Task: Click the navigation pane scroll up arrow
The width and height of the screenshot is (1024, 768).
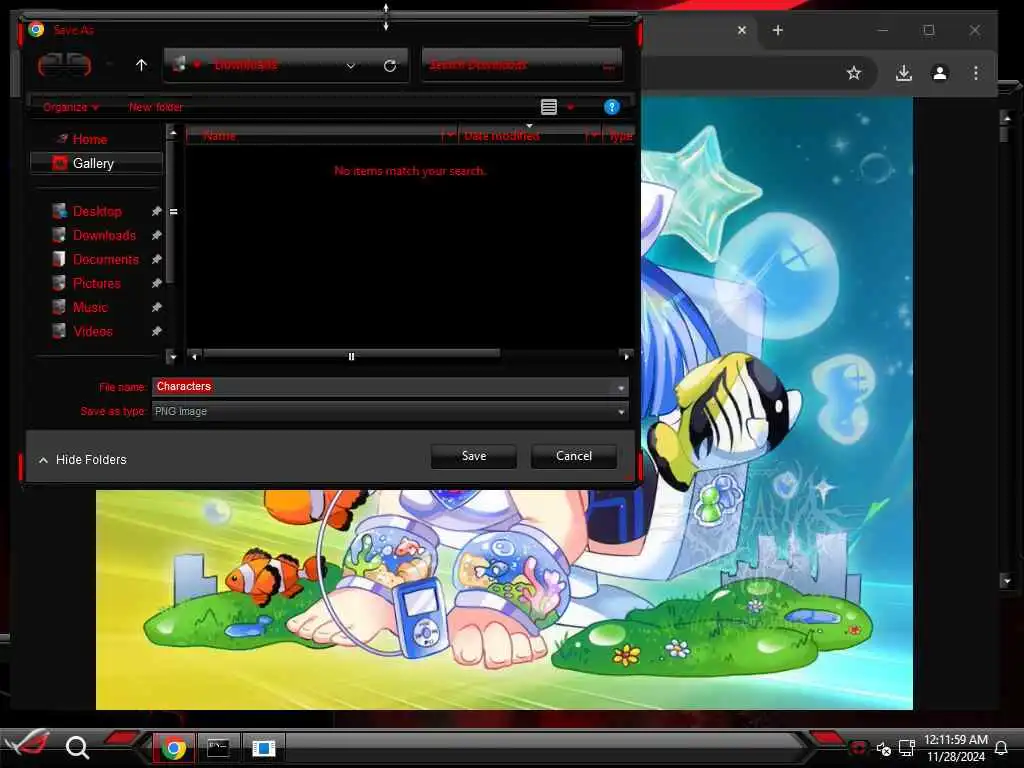Action: [172, 133]
